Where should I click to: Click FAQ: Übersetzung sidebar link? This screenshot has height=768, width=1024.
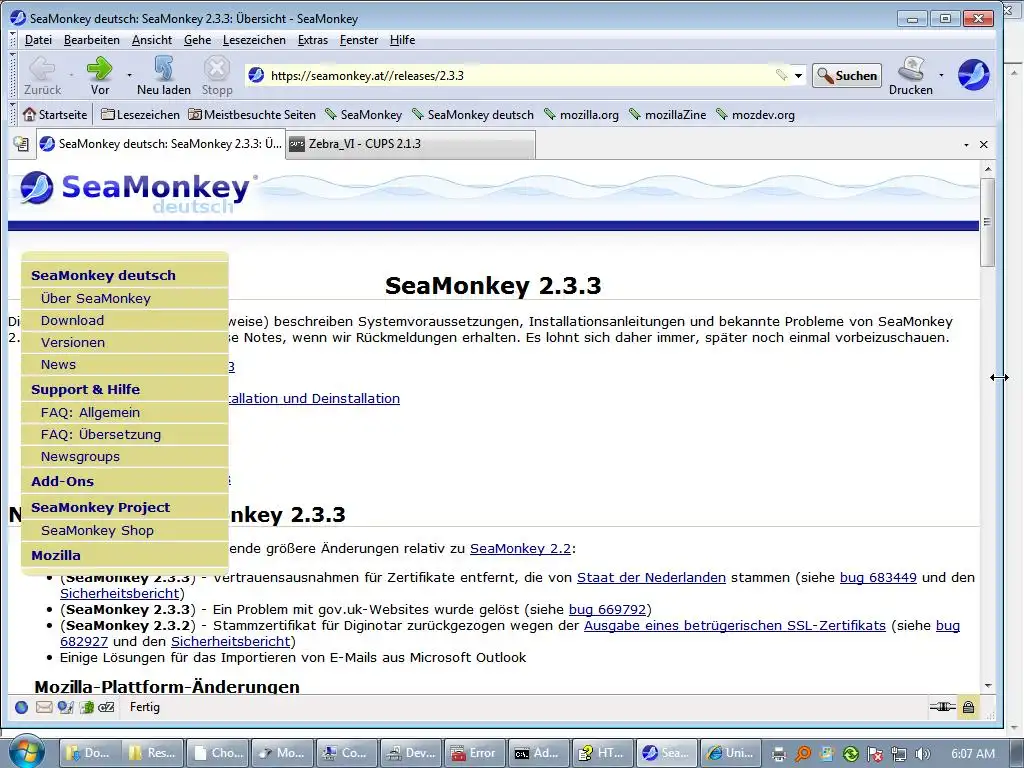coord(101,435)
